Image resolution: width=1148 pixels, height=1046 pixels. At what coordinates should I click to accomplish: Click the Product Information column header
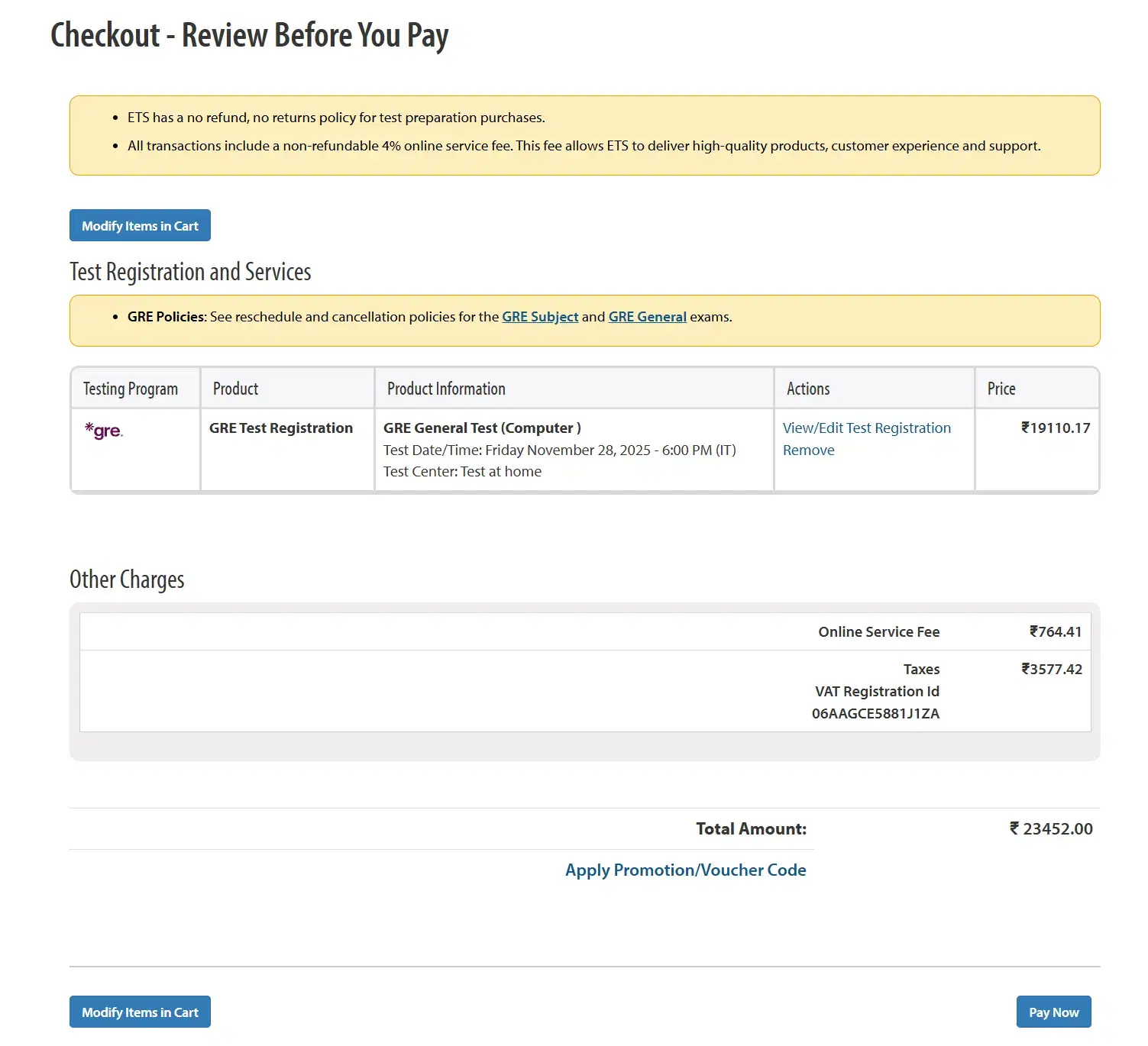pos(446,389)
